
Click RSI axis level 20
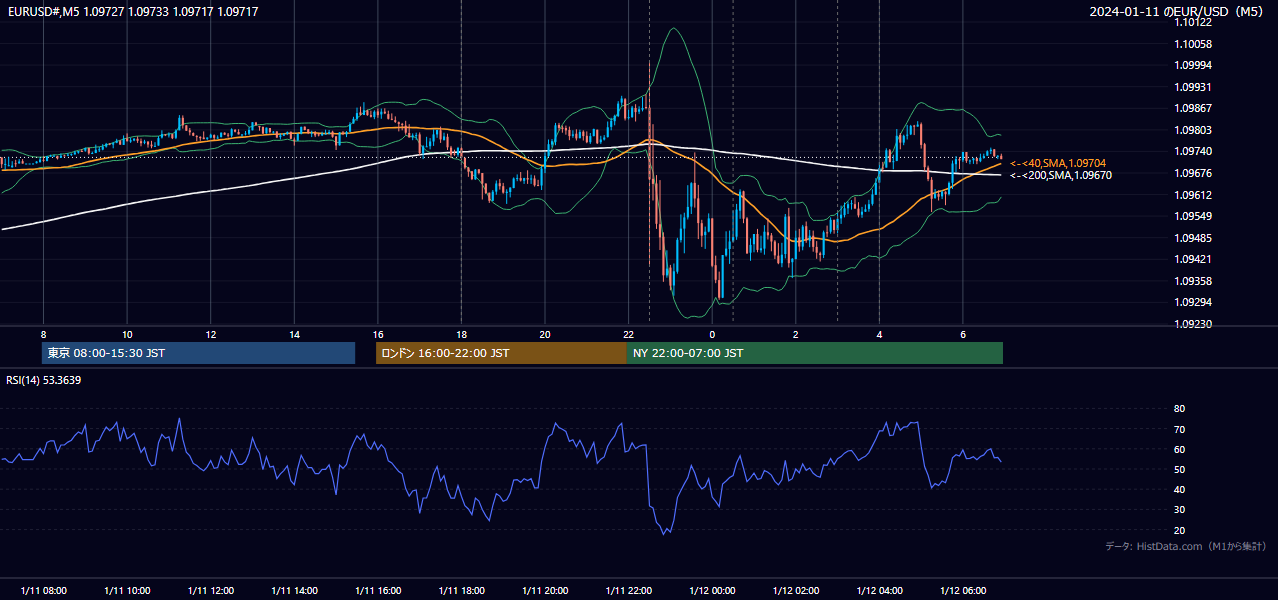coord(1179,530)
